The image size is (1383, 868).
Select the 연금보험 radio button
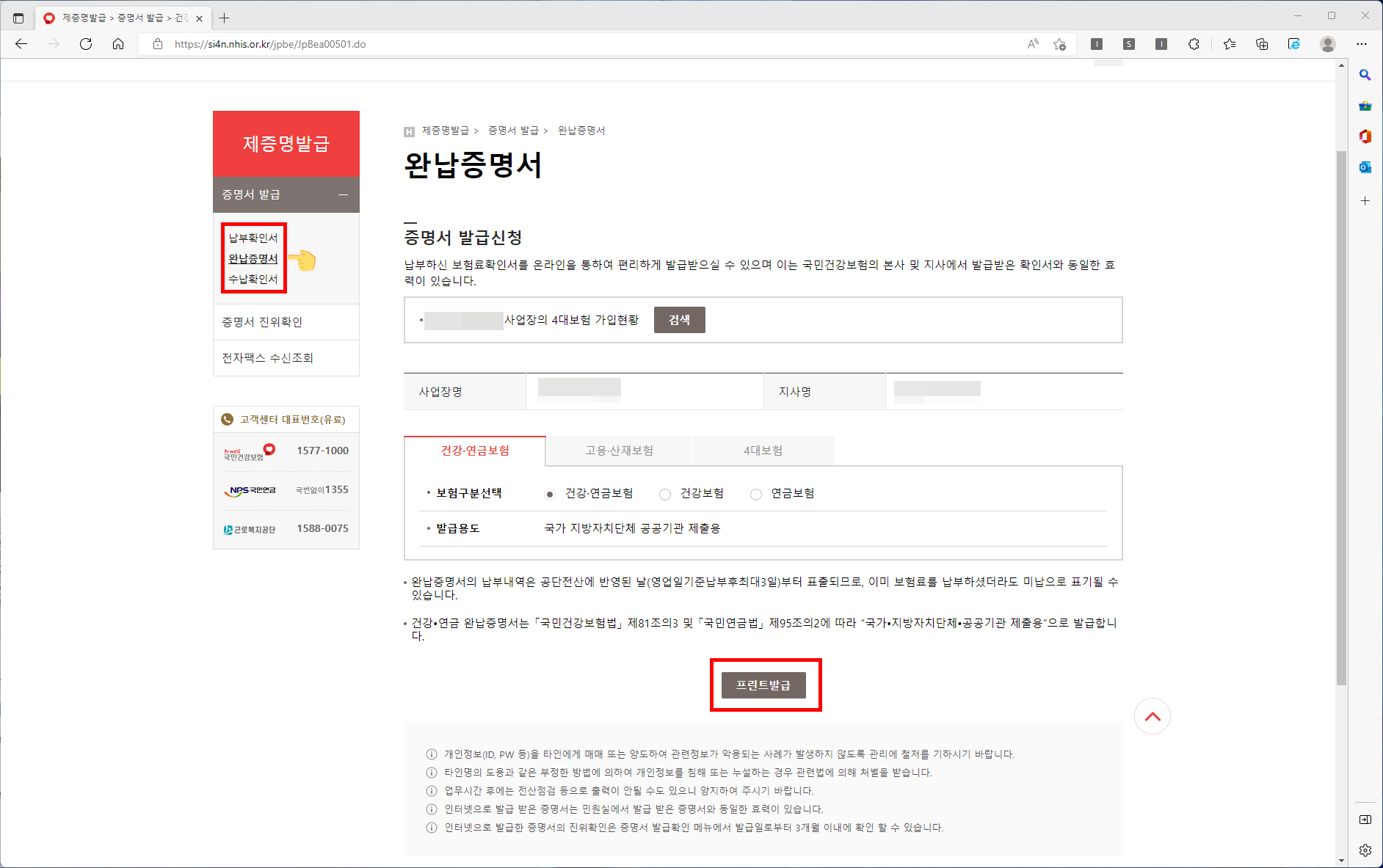click(756, 495)
